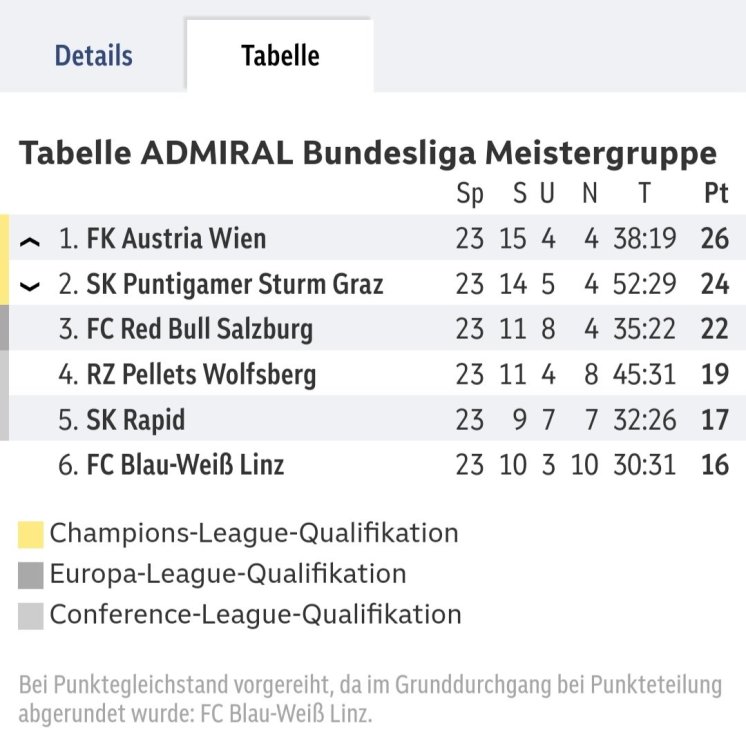Select the Tabelle tab
This screenshot has width=746, height=750.
coord(280,56)
